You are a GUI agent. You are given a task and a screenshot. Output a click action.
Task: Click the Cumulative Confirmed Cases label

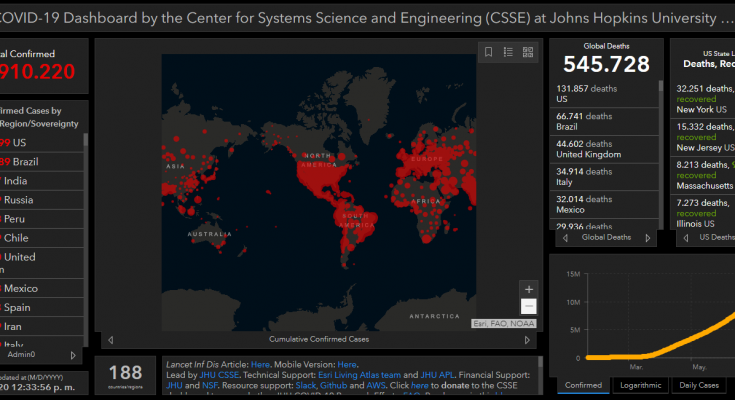[319, 339]
